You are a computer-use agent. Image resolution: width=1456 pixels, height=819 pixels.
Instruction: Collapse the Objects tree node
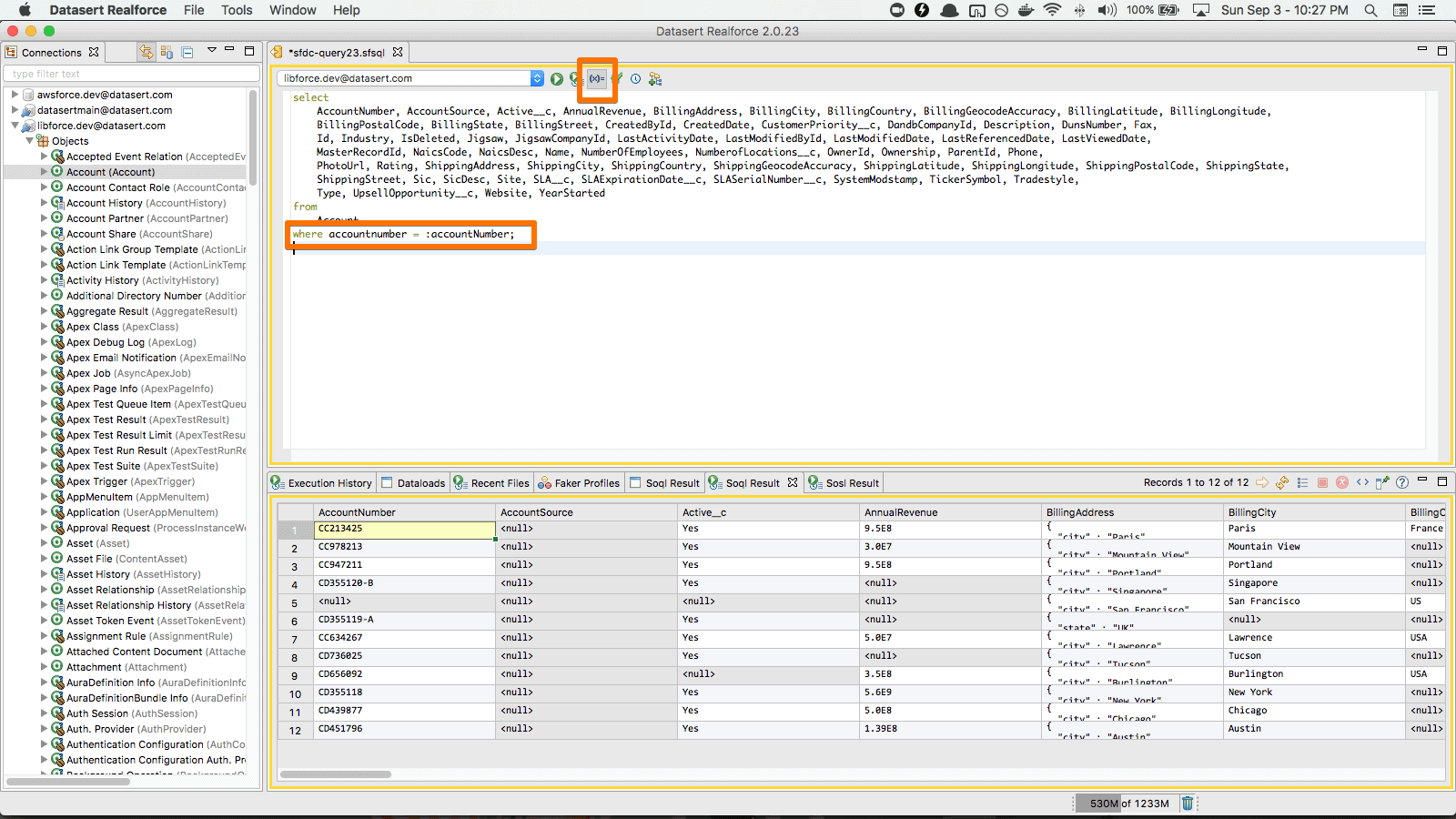(x=29, y=141)
